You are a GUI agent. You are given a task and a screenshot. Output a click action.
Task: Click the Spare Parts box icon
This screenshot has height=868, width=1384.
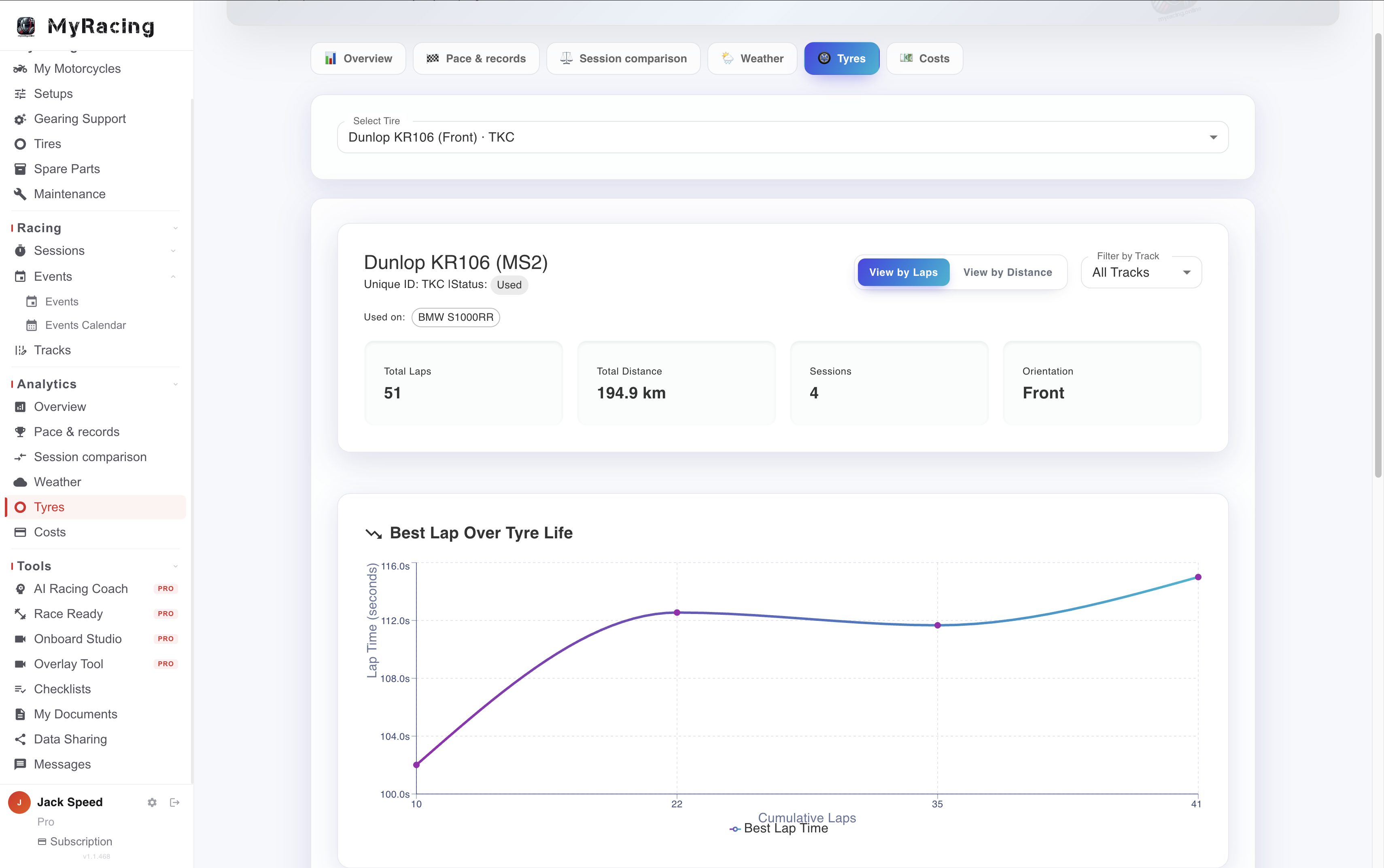20,169
